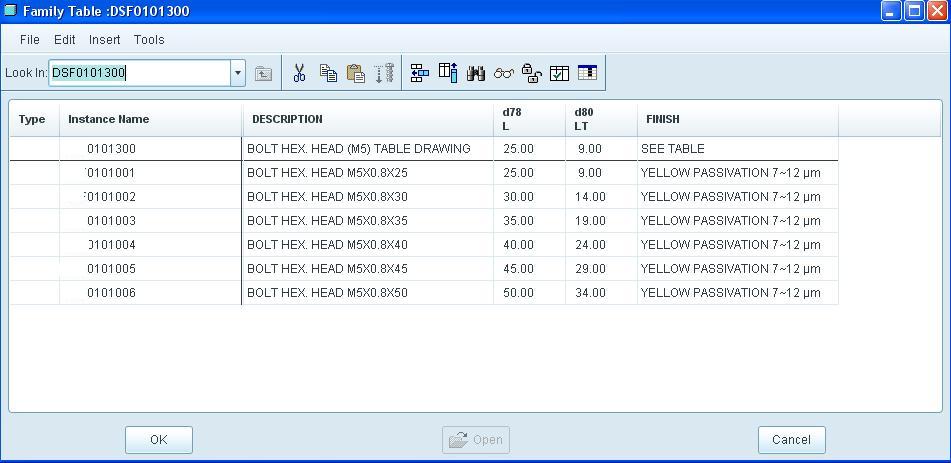Select instance name 0101003 cell
The width and height of the screenshot is (951, 463).
point(150,221)
